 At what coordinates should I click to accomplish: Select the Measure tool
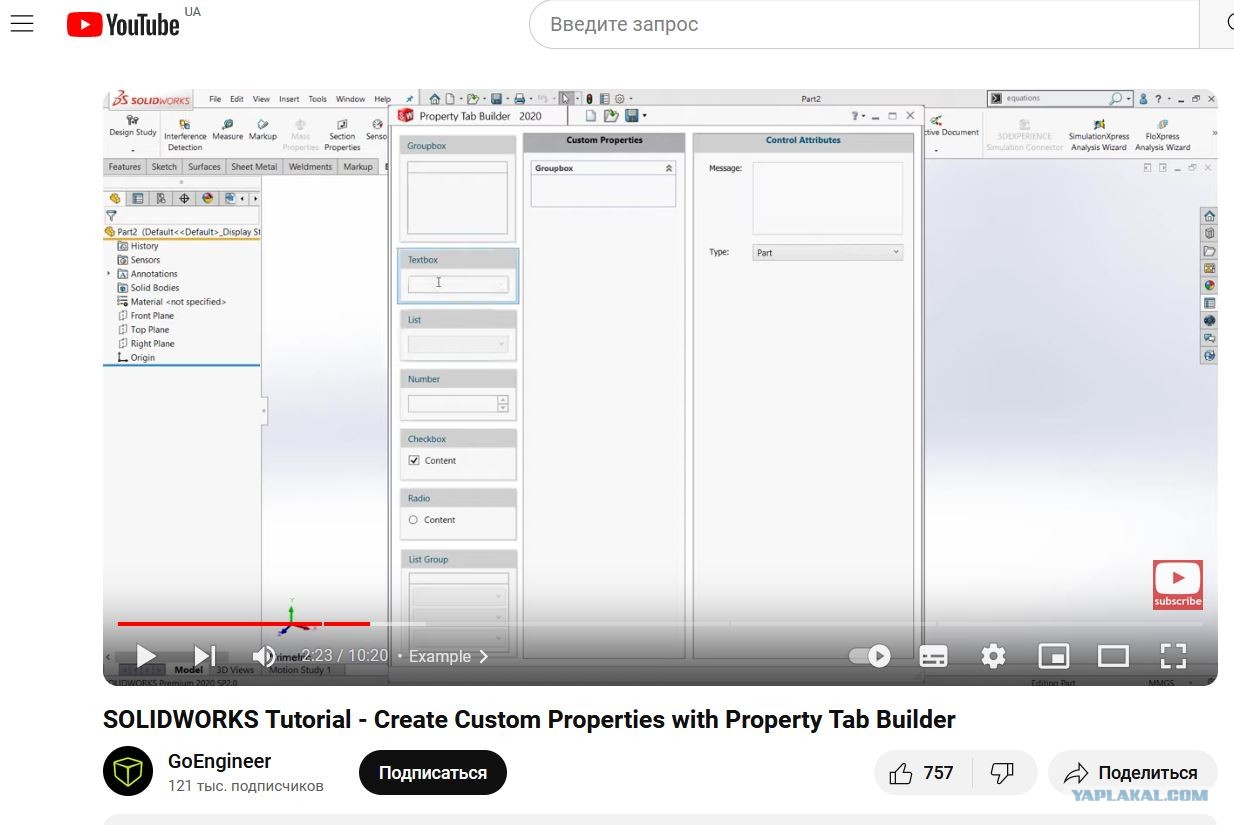point(228,130)
